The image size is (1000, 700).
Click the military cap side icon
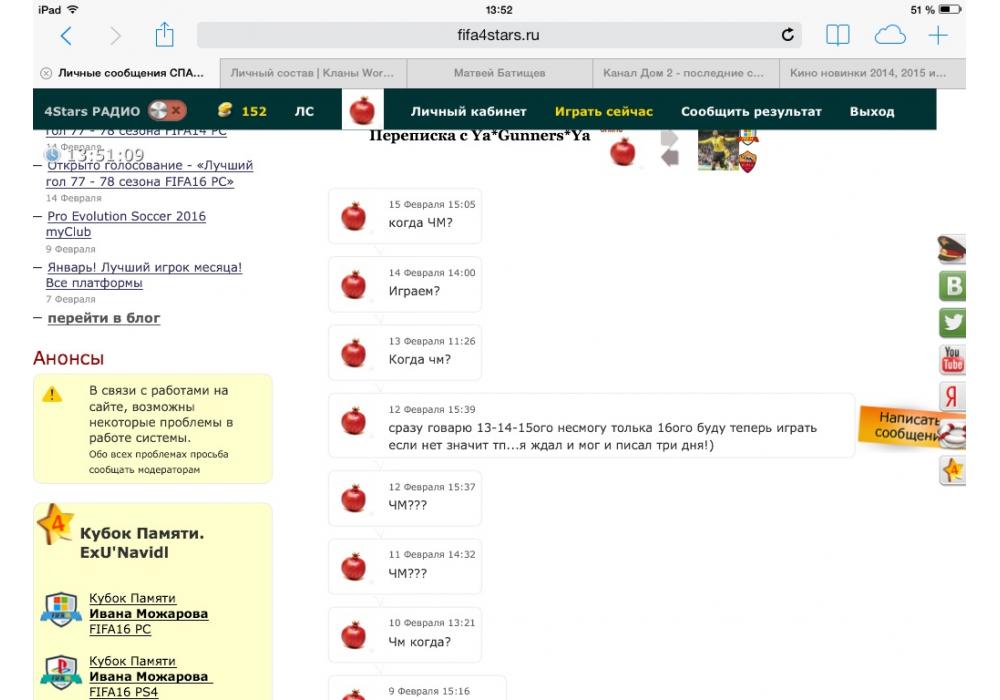[952, 249]
